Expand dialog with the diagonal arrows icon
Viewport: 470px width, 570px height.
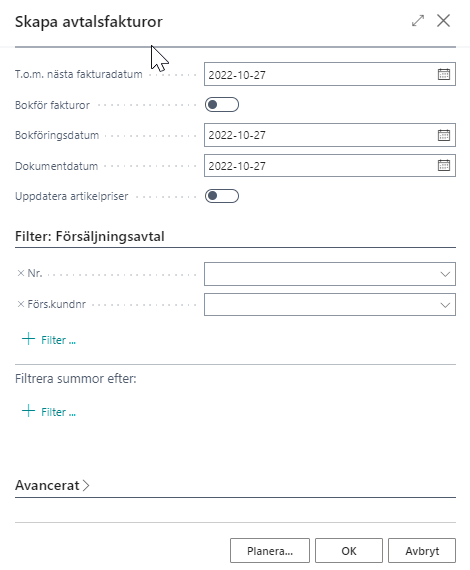tap(418, 21)
